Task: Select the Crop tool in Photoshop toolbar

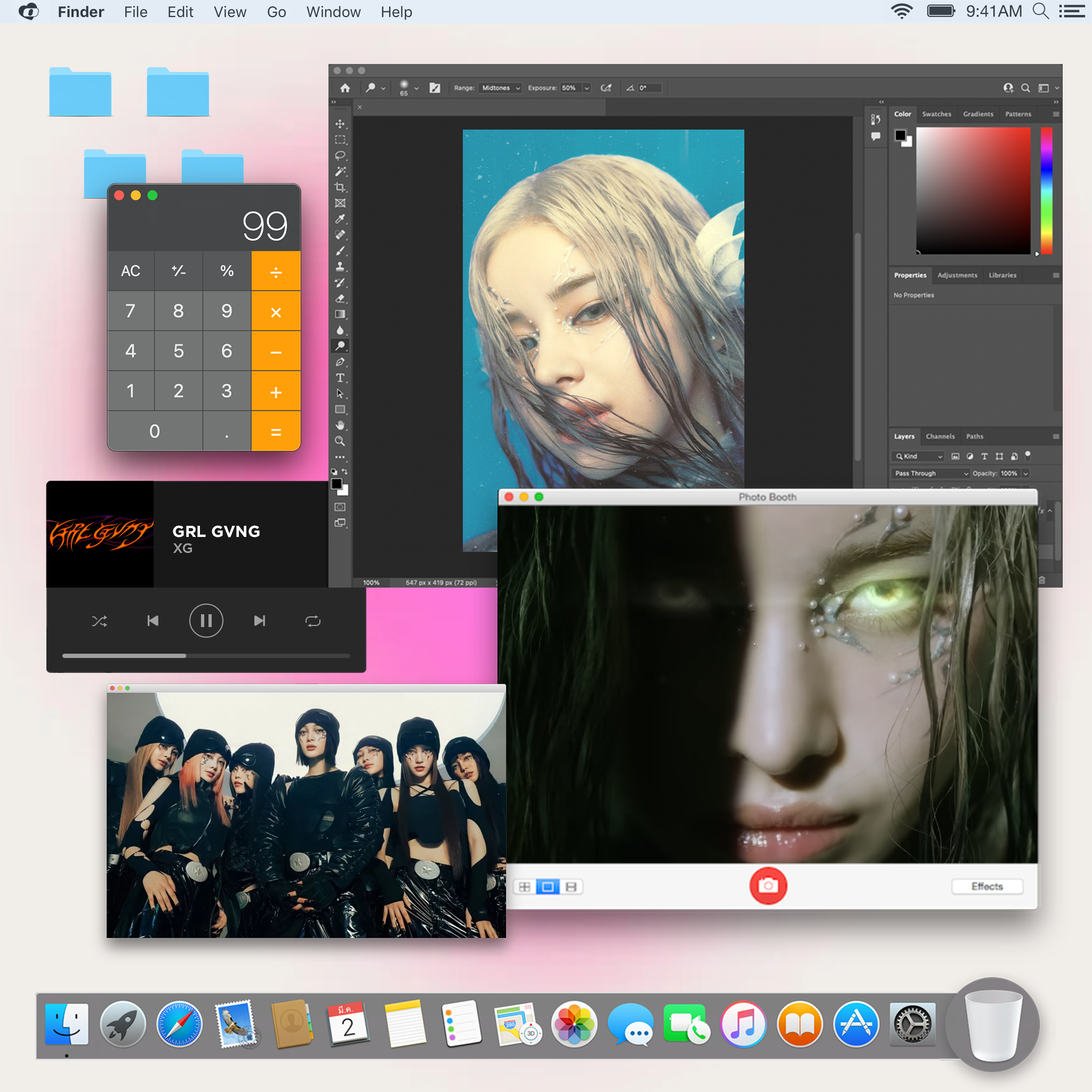Action: (340, 187)
